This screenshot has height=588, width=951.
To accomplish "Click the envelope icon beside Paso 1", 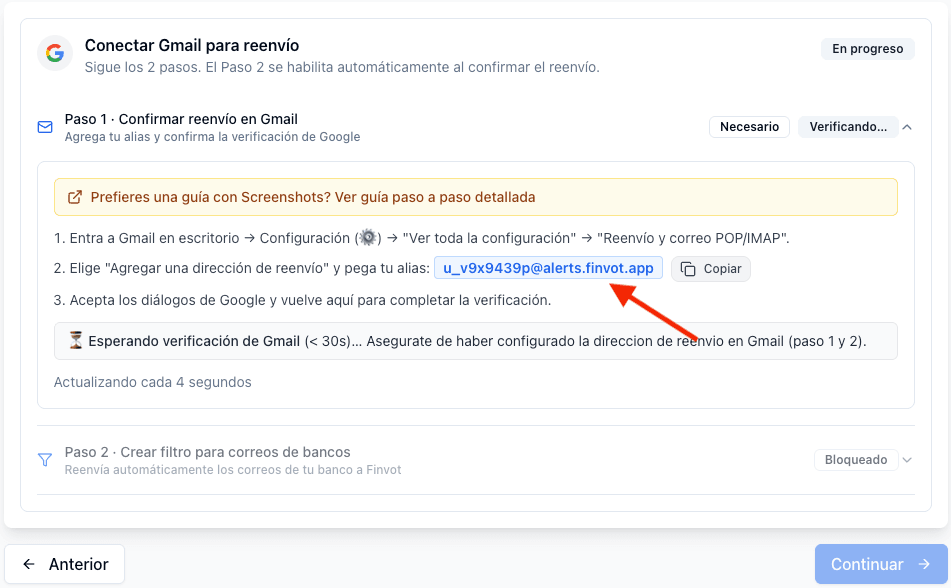I will pyautogui.click(x=45, y=127).
